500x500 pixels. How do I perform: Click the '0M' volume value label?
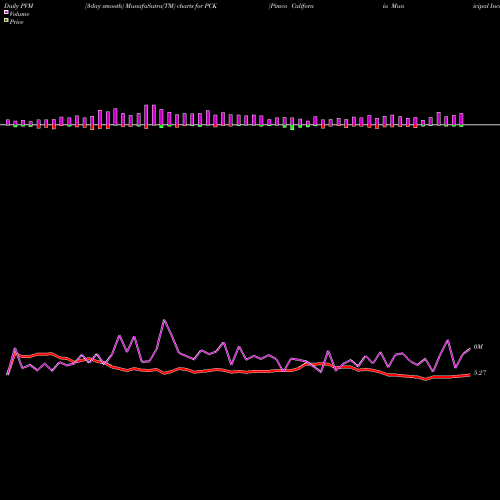(x=478, y=347)
